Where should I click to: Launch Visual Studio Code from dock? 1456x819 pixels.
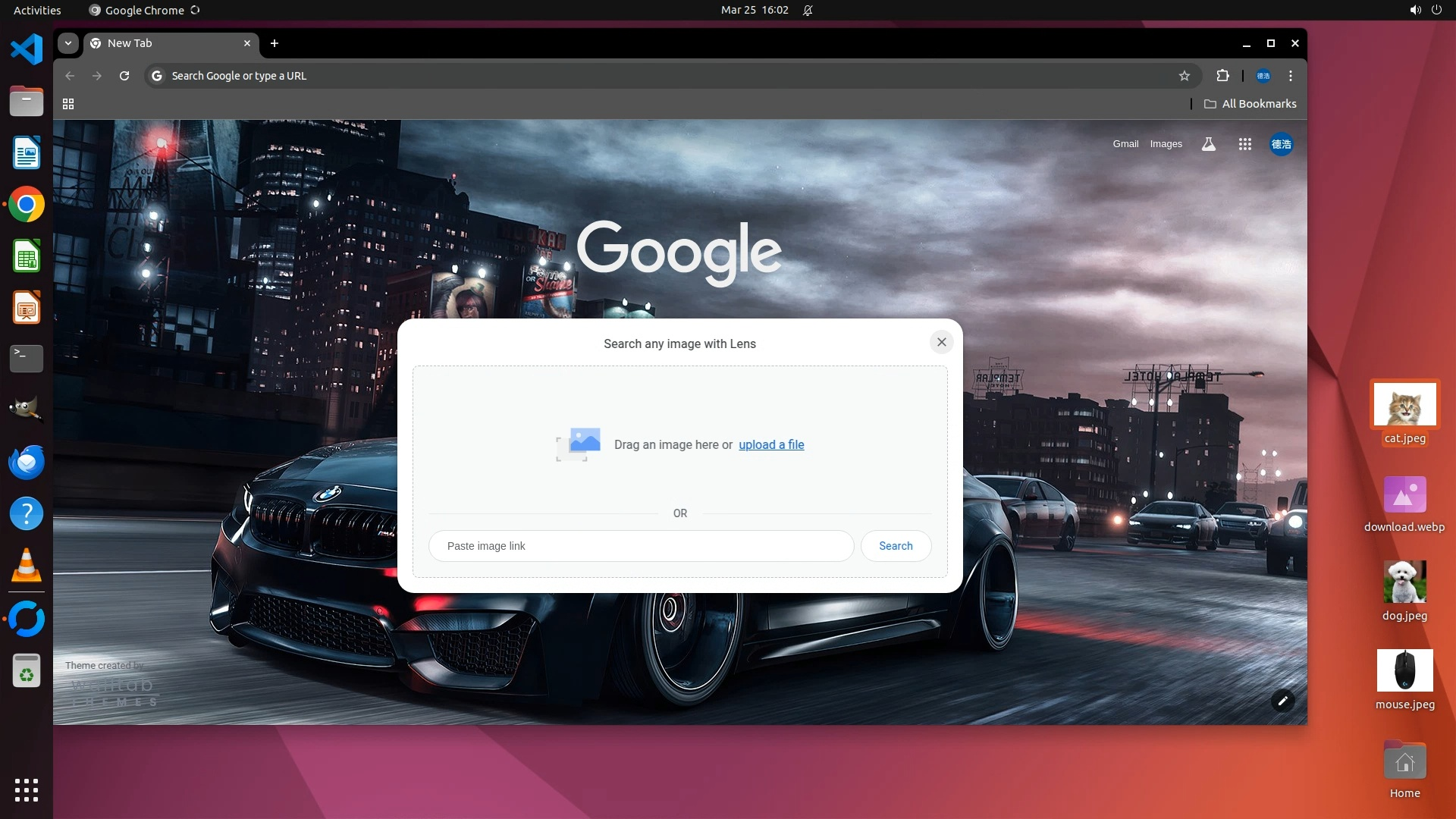[27, 50]
